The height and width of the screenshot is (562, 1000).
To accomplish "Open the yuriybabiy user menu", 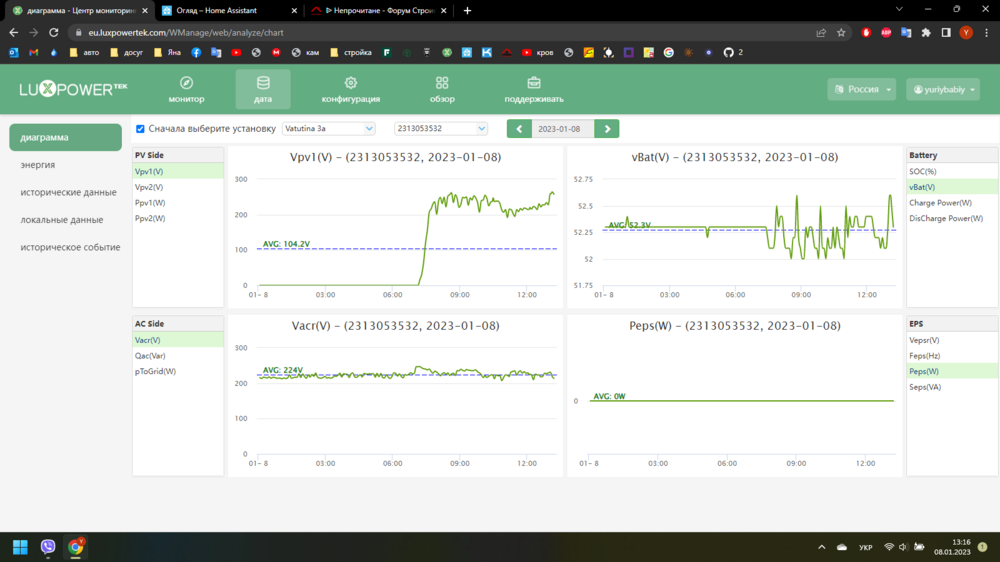I will (x=943, y=89).
